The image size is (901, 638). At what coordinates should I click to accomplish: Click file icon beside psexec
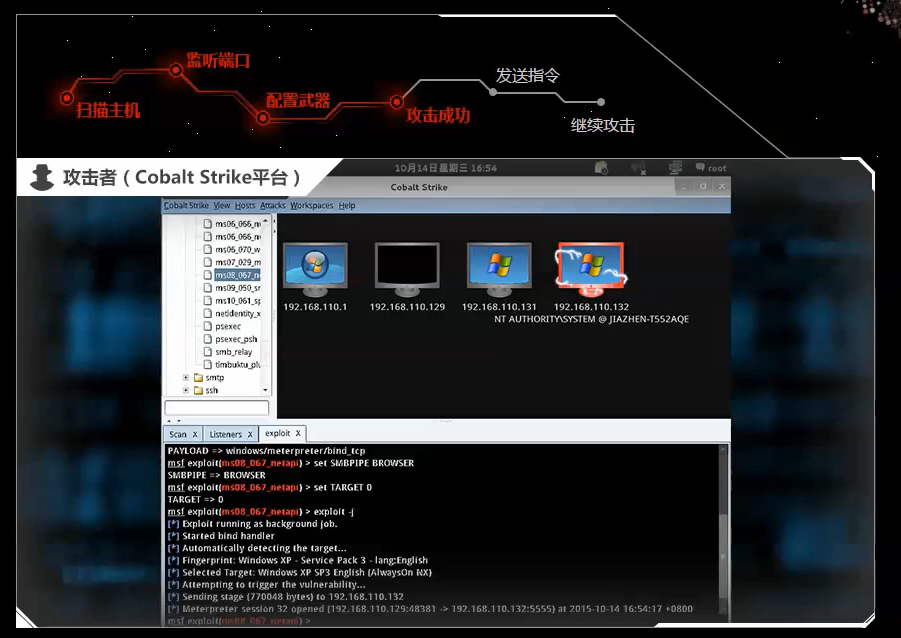tap(208, 326)
